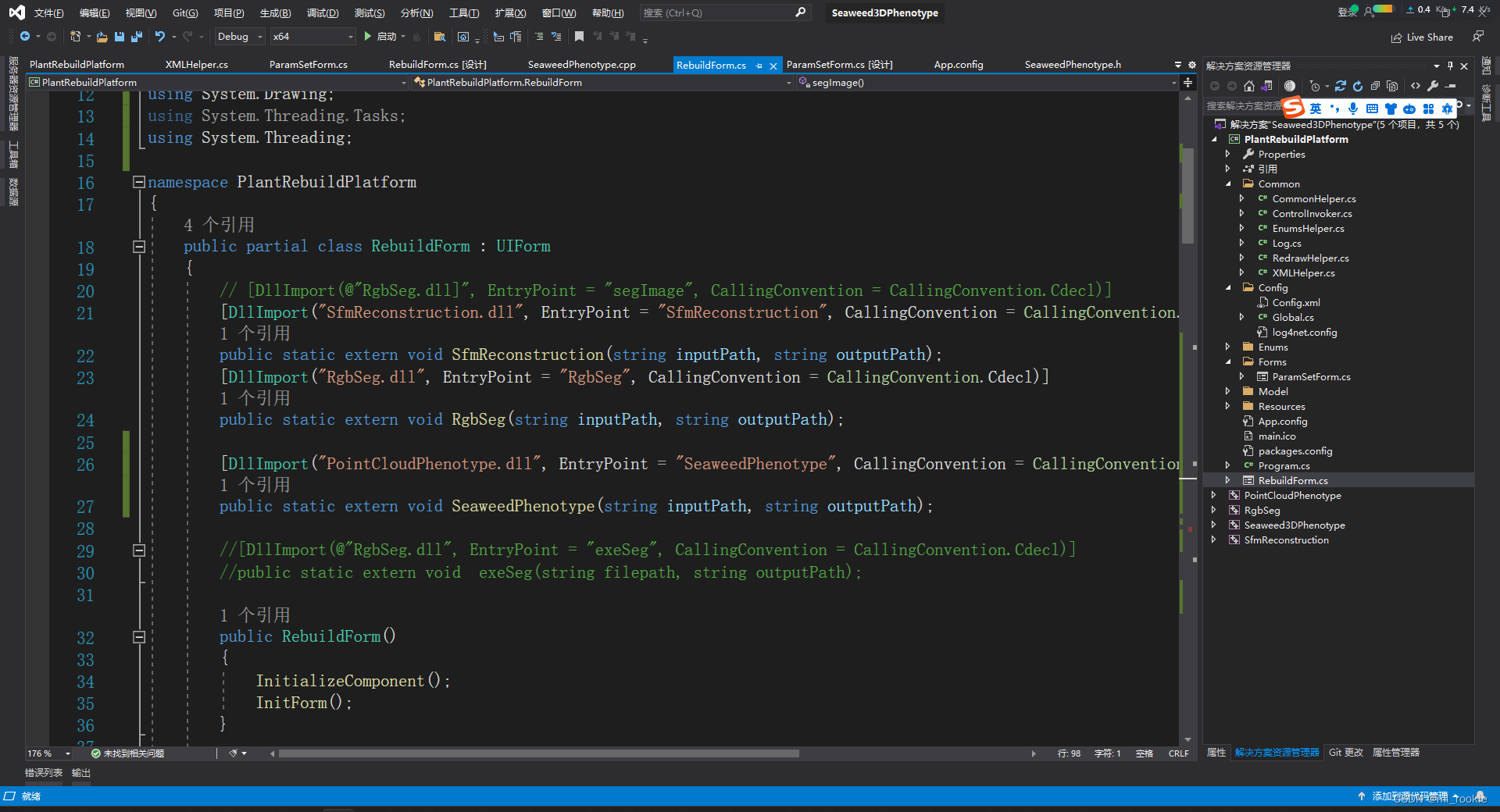Select Config.xml in the Config folder
The height and width of the screenshot is (812, 1500).
coord(1296,303)
